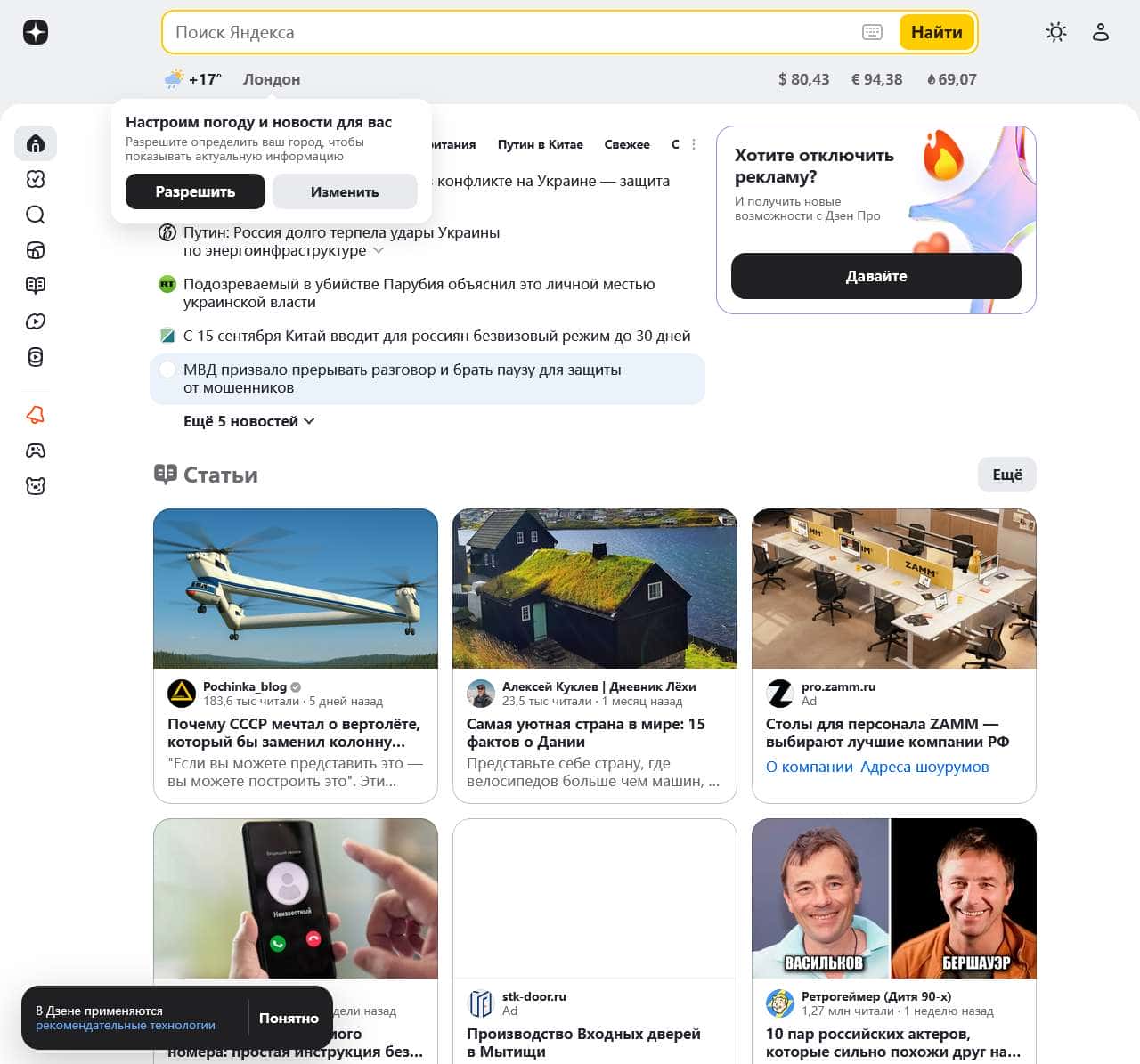
Task: Open the Kids section via the bear icon
Action: (x=36, y=485)
